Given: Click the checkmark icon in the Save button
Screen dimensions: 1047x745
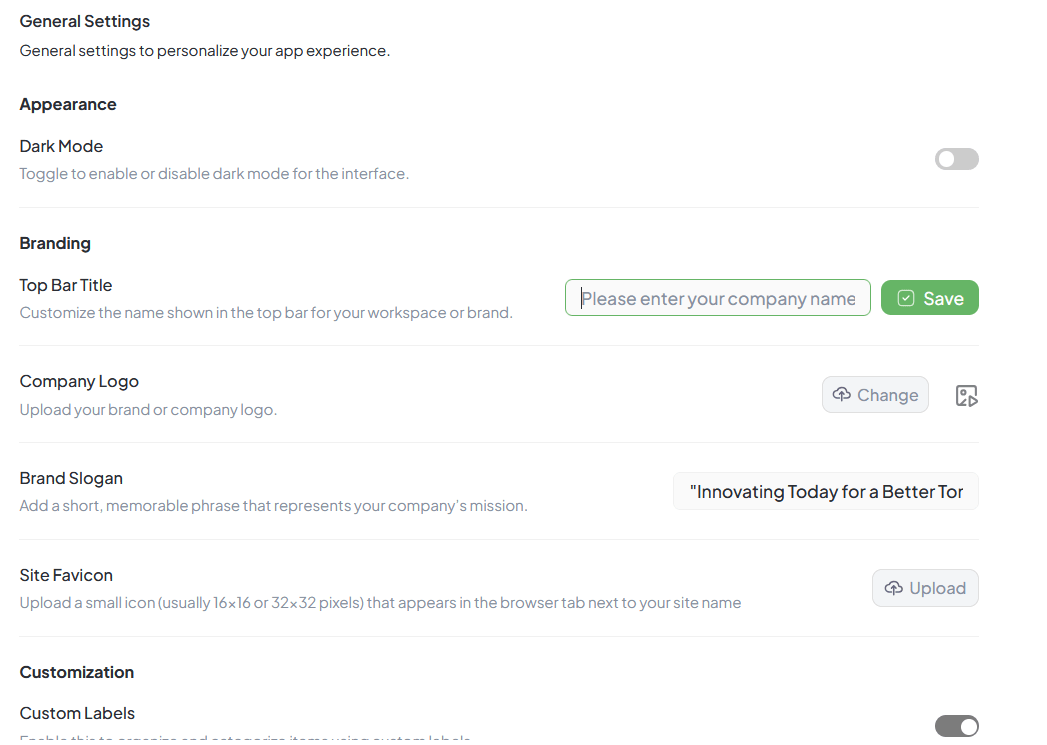Looking at the screenshot, I should 906,298.
